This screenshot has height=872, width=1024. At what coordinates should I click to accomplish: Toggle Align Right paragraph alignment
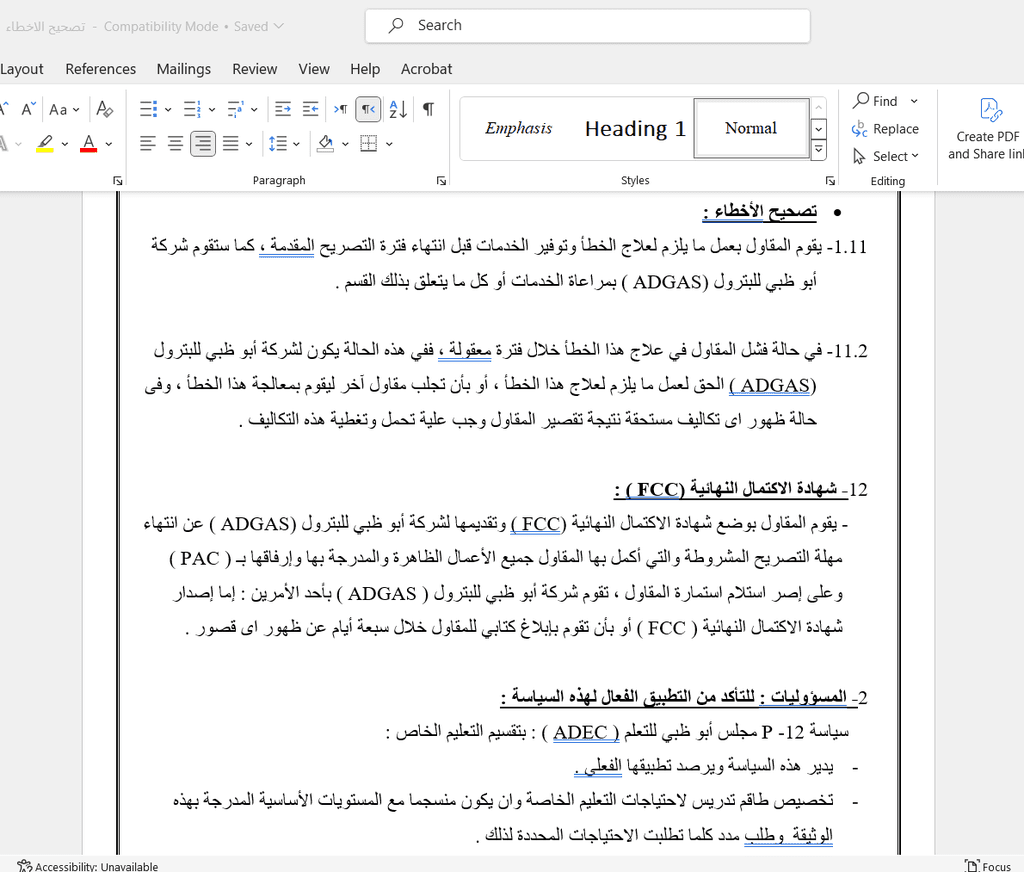coord(203,144)
